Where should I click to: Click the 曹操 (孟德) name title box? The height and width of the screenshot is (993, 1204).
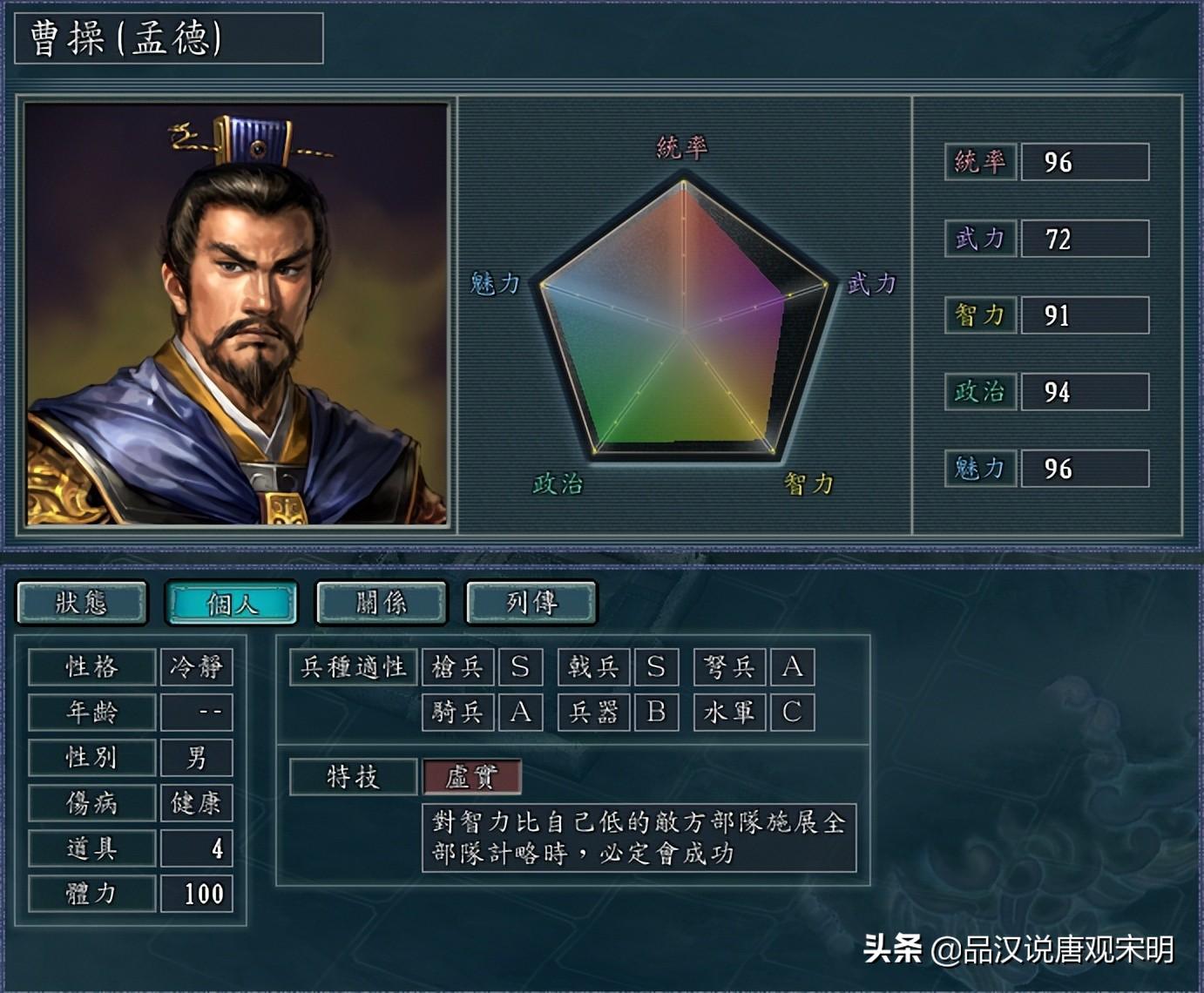[169, 38]
